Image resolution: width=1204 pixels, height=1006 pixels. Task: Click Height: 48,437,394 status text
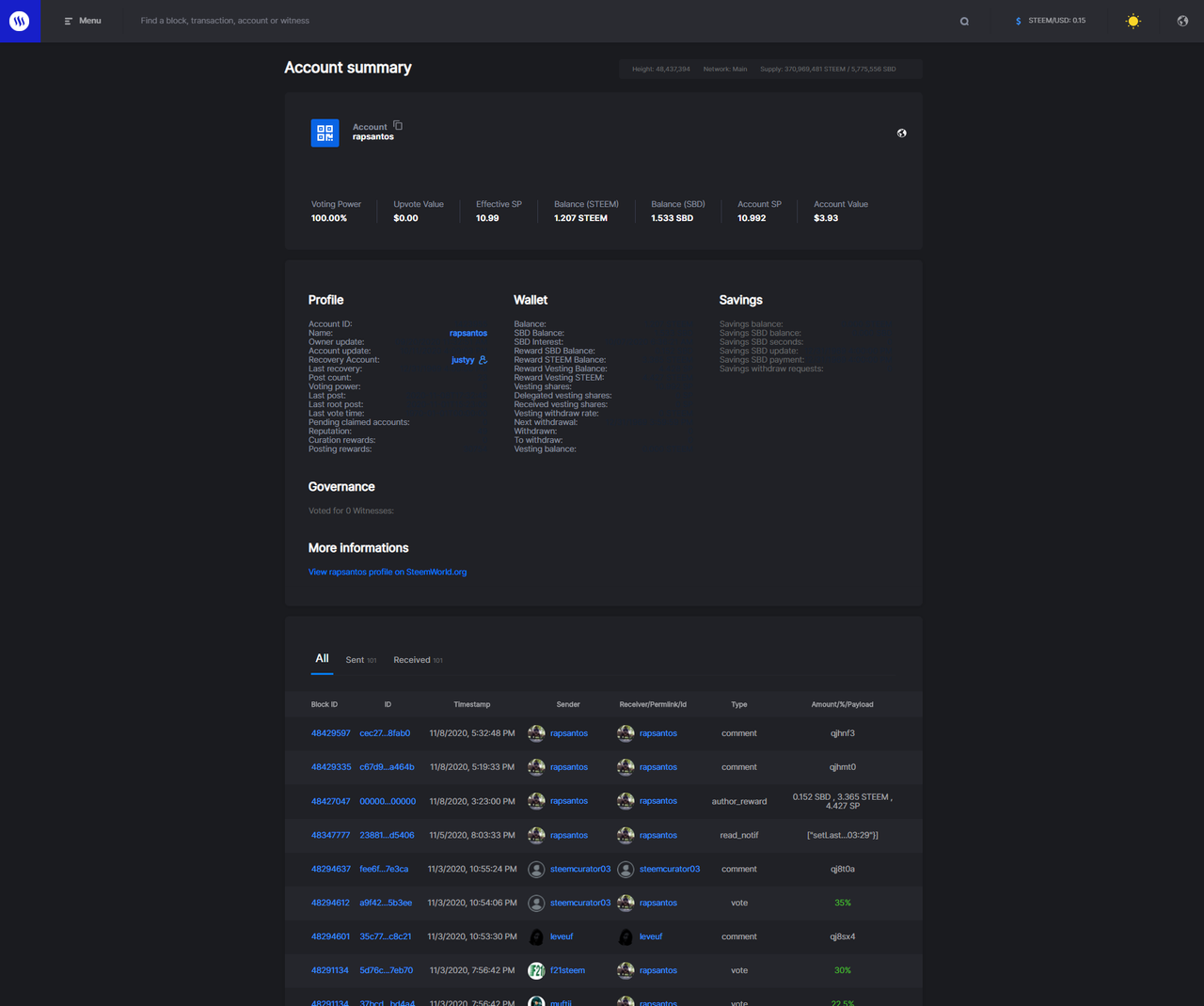(x=661, y=69)
